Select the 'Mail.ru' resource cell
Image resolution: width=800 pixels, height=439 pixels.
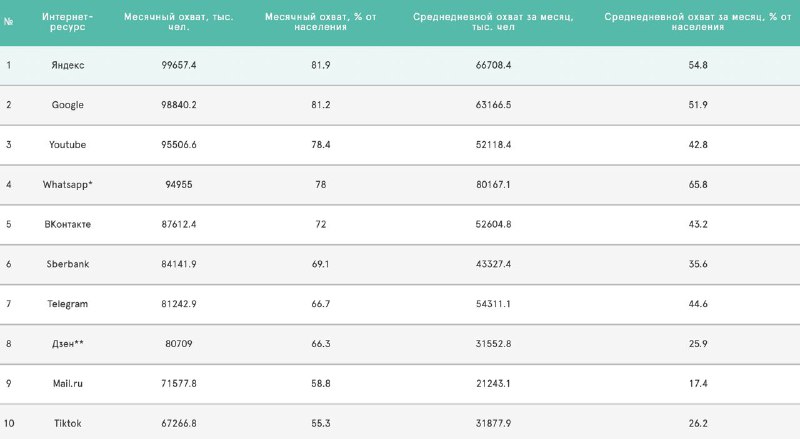[67, 383]
